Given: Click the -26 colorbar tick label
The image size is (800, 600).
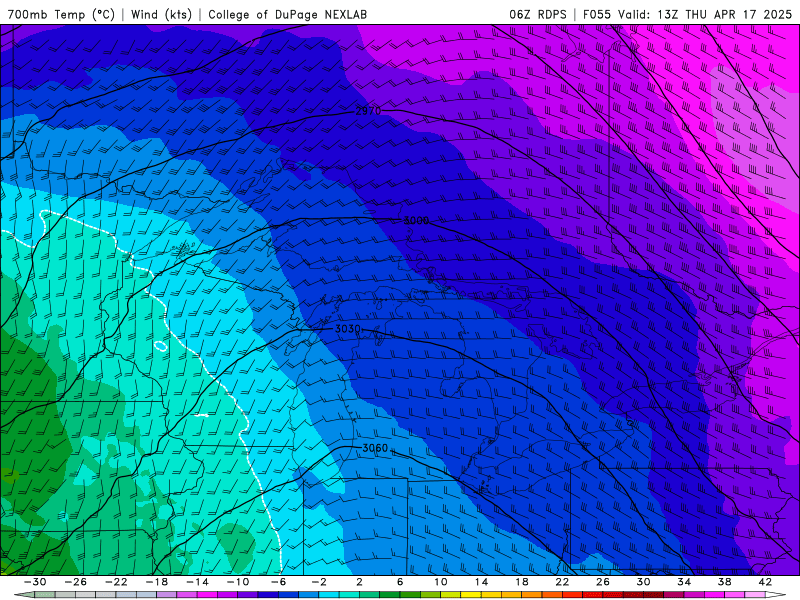Looking at the screenshot, I should pyautogui.click(x=76, y=582).
